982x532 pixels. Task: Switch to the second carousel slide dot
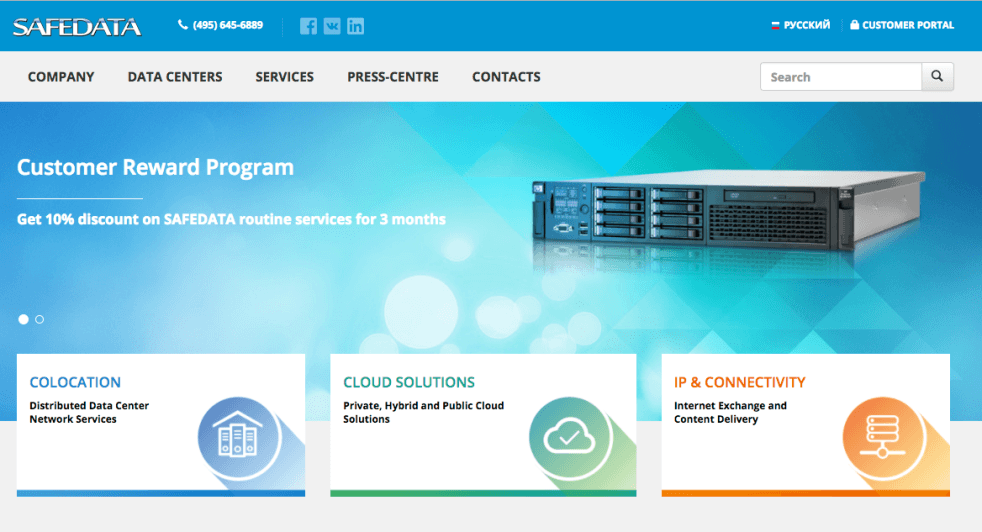pos(40,320)
